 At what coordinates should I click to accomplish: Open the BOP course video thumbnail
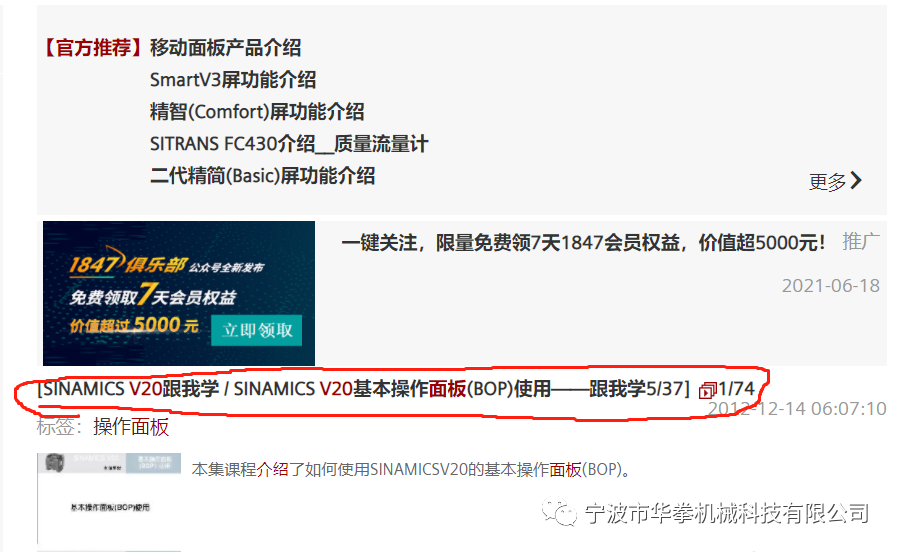click(x=109, y=498)
